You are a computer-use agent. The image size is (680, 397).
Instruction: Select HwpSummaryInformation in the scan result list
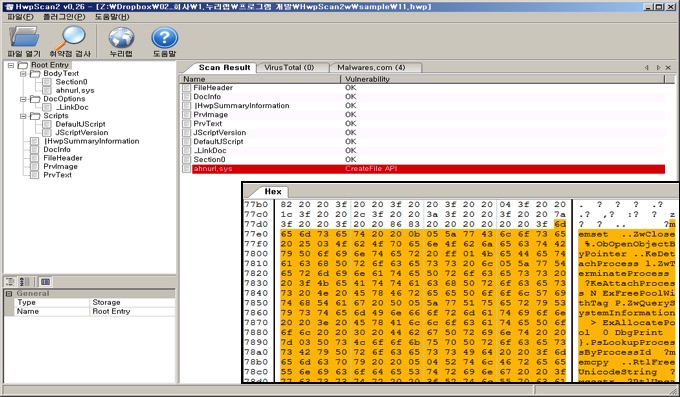(241, 106)
